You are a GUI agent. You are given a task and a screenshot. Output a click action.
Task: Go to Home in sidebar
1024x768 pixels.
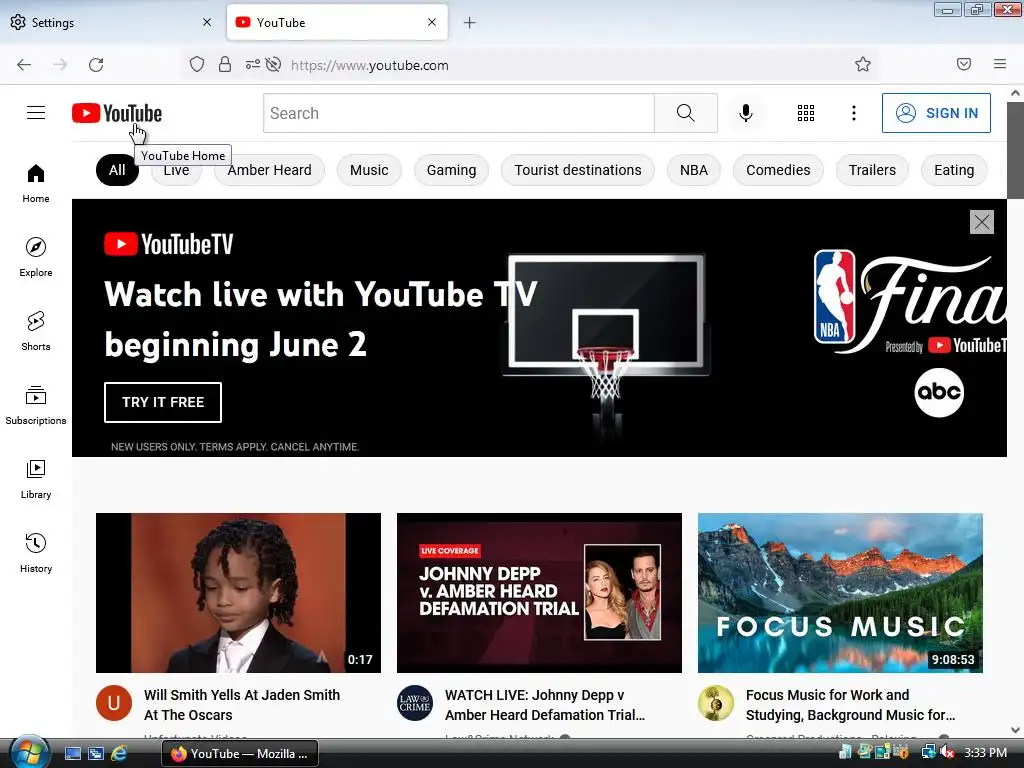(36, 184)
